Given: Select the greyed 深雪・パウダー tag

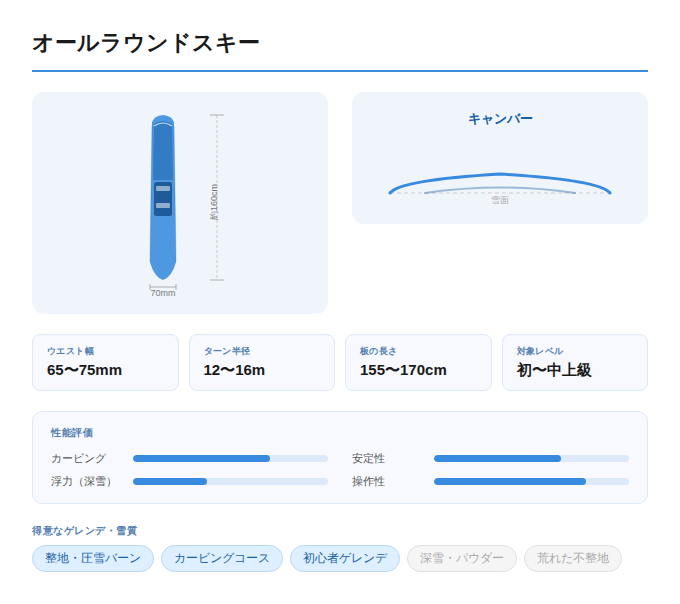Looking at the screenshot, I should tap(462, 558).
